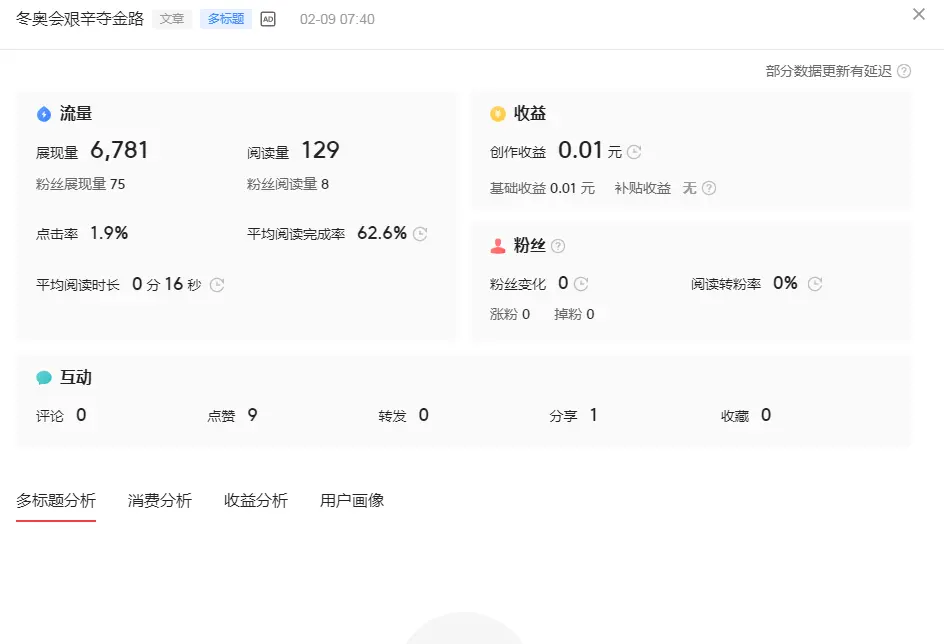Open help tooltip for 补贴收益
Image resolution: width=944 pixels, height=644 pixels.
click(709, 188)
